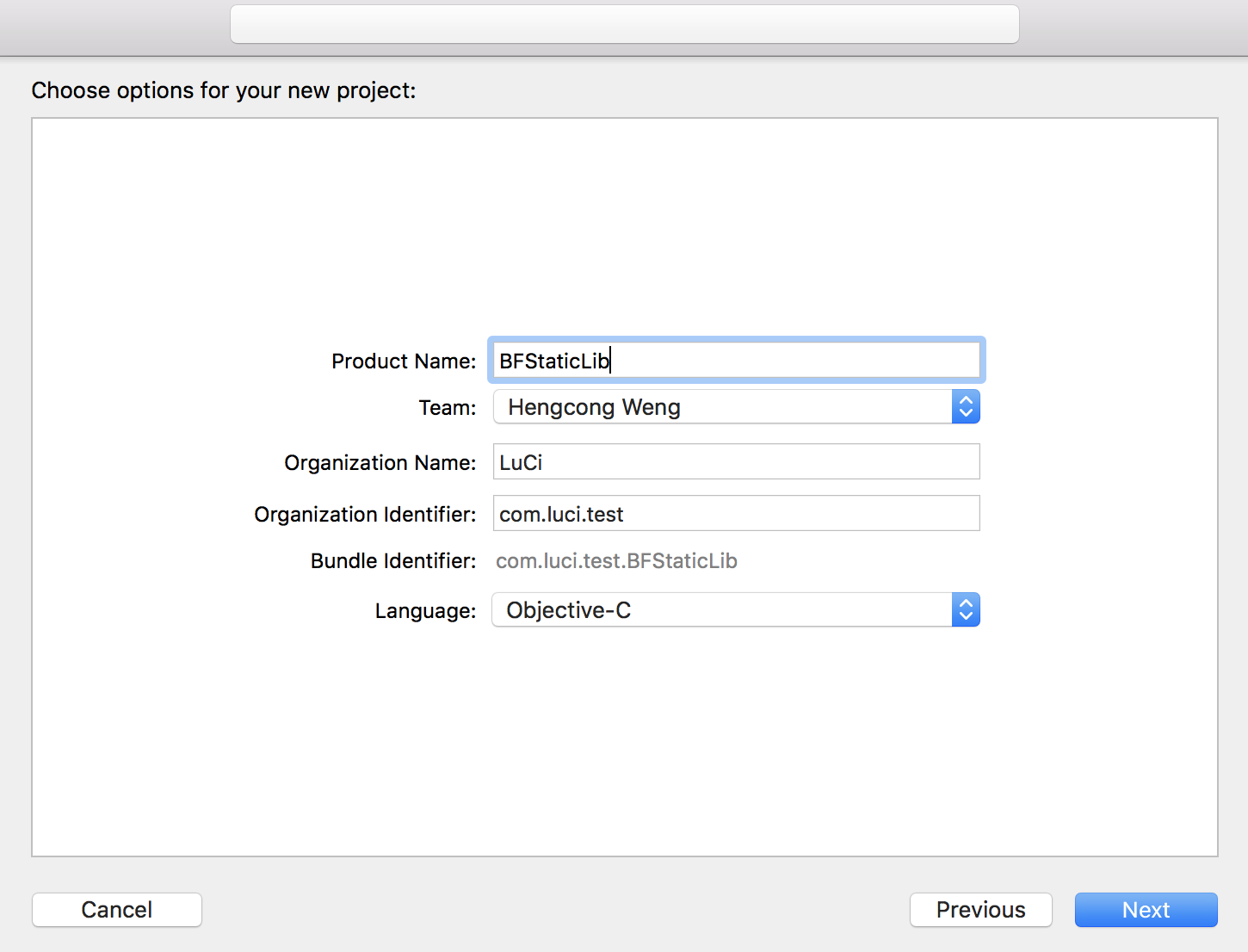Click the "Bundle Identifier:" label

click(x=393, y=561)
